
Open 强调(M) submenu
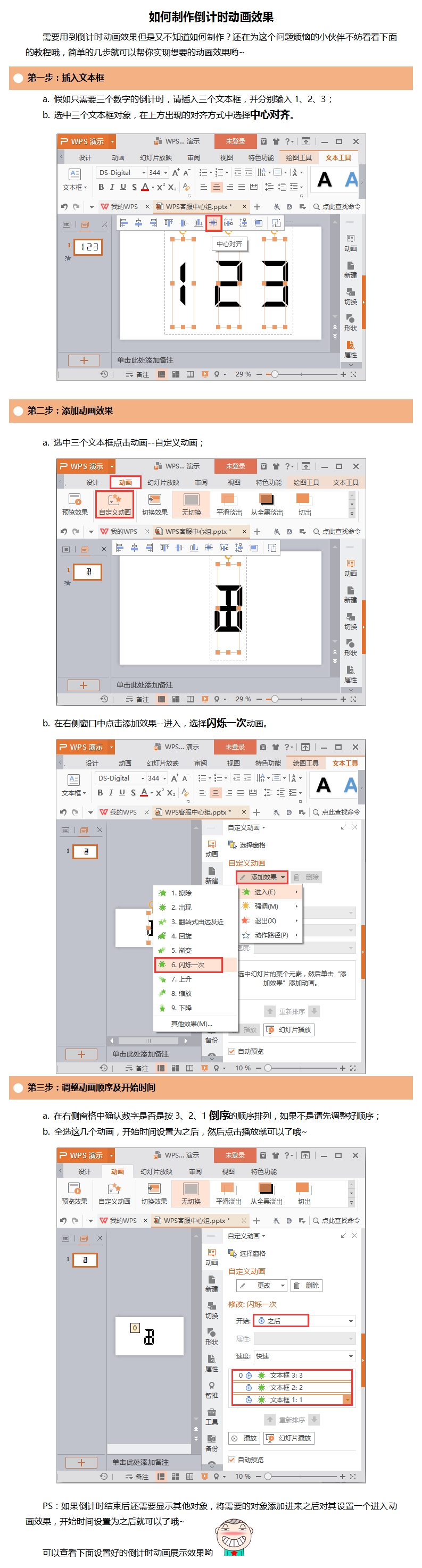[270, 907]
